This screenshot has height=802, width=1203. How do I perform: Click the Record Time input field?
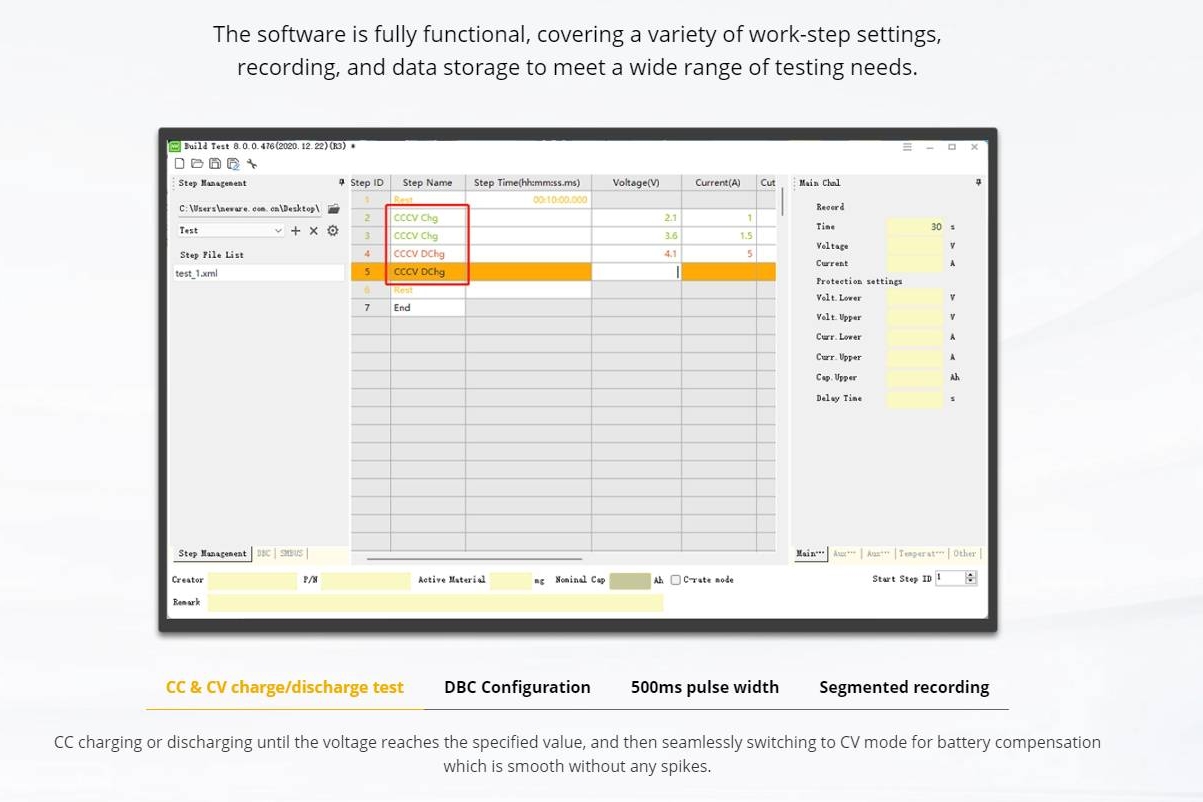click(914, 227)
